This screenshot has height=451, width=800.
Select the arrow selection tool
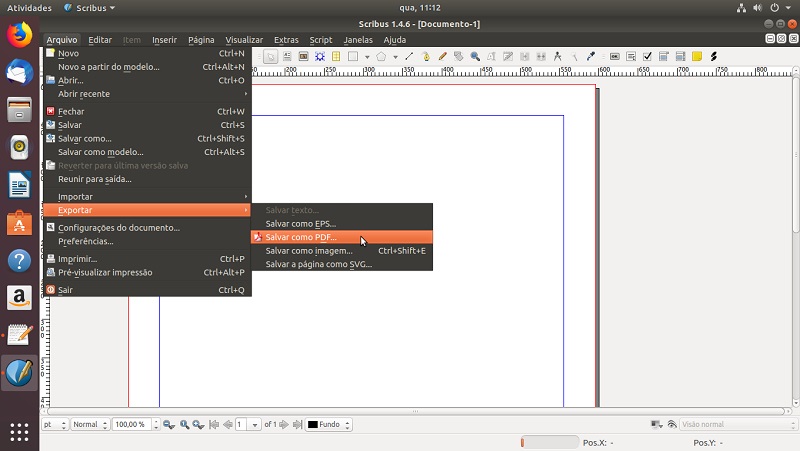pos(270,57)
